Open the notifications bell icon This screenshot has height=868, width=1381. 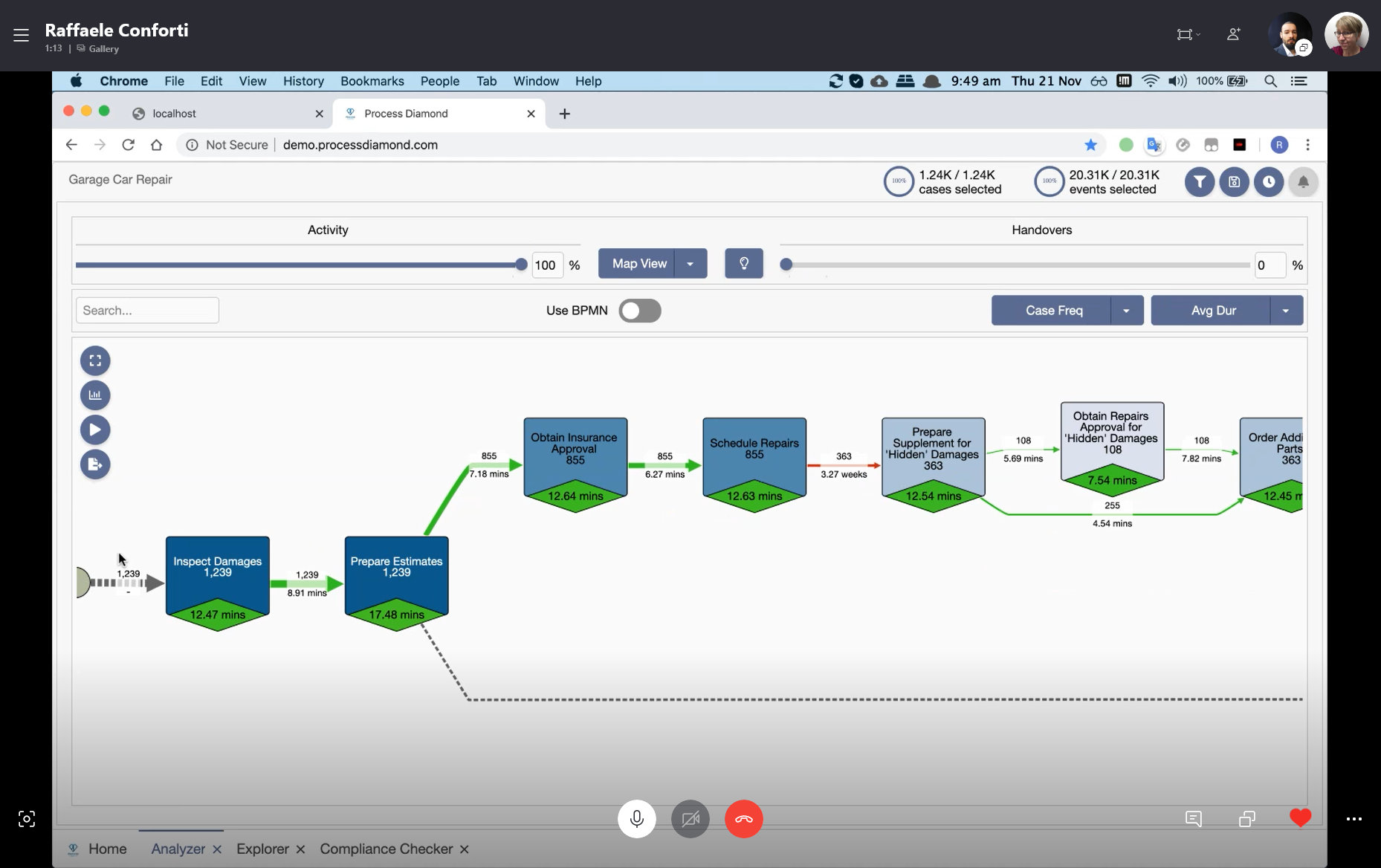(x=1303, y=182)
